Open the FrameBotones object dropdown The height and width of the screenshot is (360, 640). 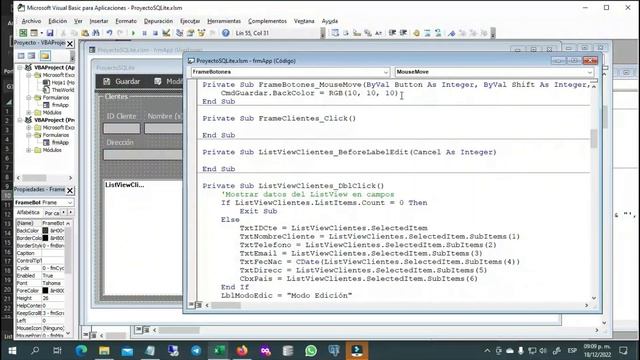(385, 72)
